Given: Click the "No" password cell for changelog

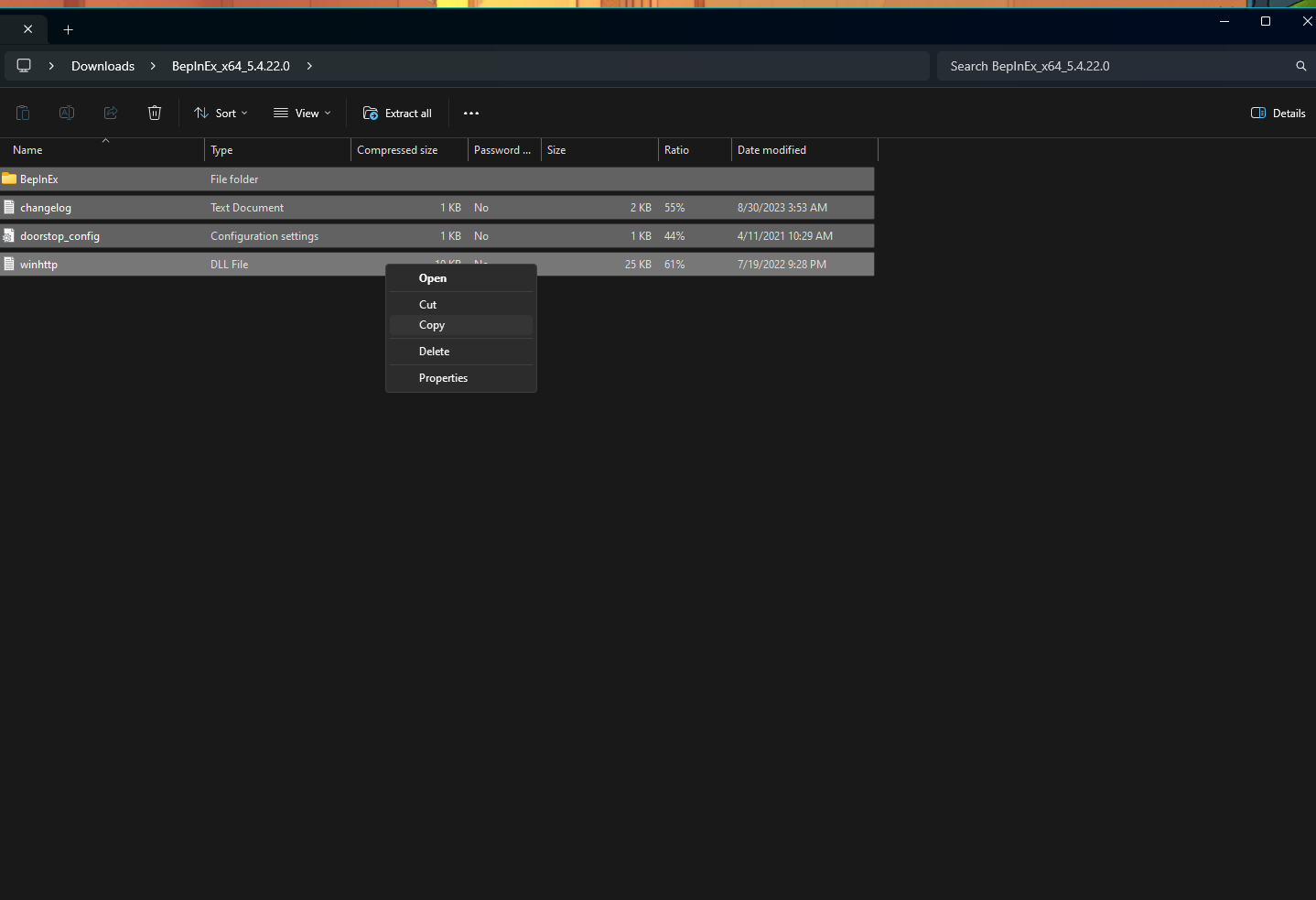Looking at the screenshot, I should 481,208.
